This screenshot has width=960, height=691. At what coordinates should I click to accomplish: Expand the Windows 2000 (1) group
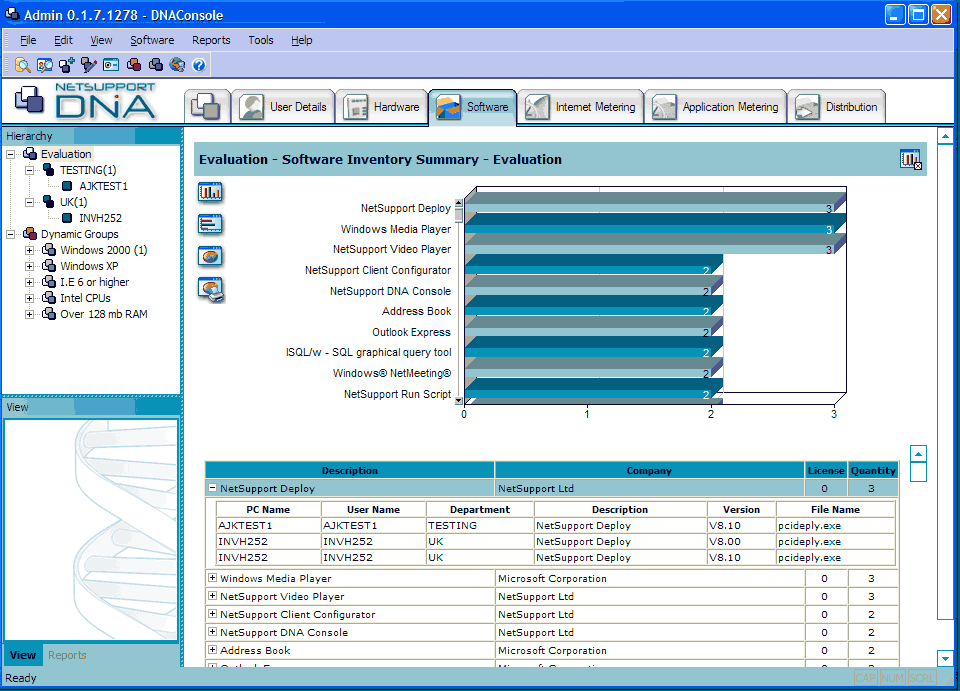(29, 250)
